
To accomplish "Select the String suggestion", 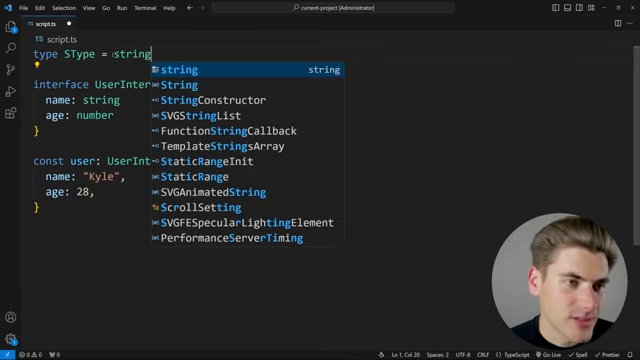I will coord(248,85).
